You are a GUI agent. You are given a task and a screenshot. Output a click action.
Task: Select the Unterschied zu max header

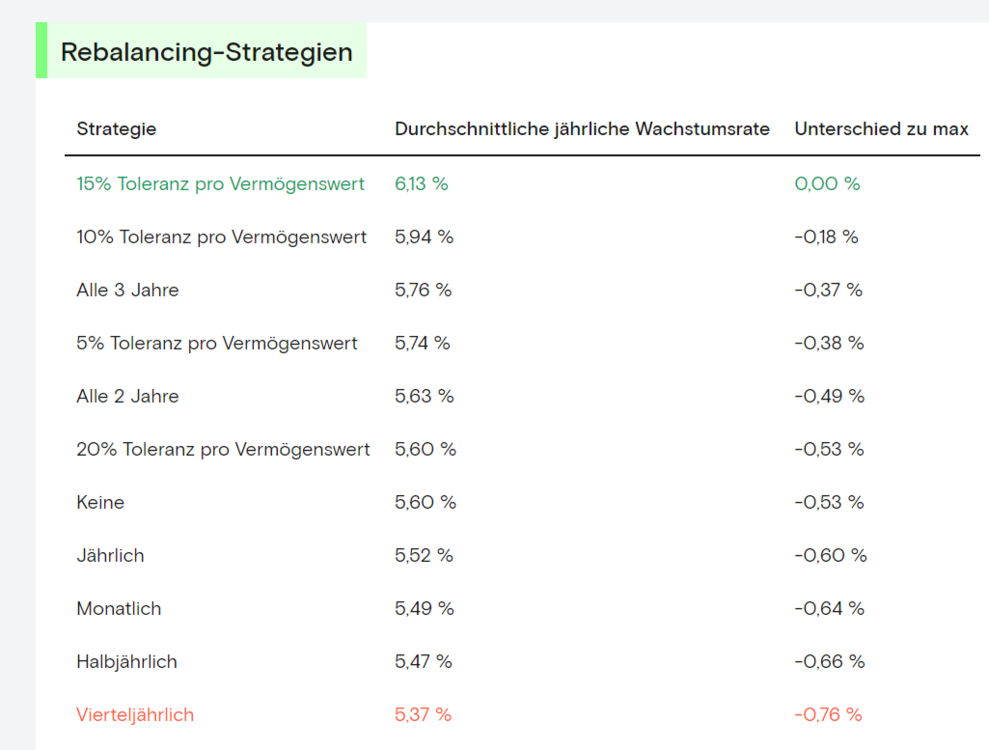(881, 129)
